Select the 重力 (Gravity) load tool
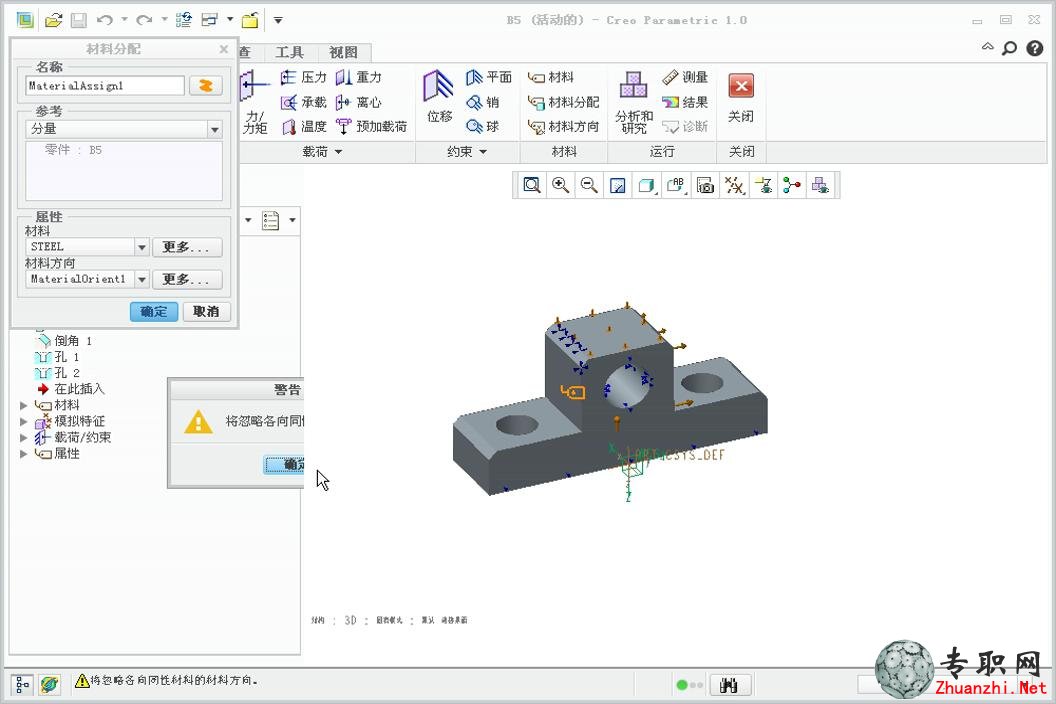 point(359,77)
